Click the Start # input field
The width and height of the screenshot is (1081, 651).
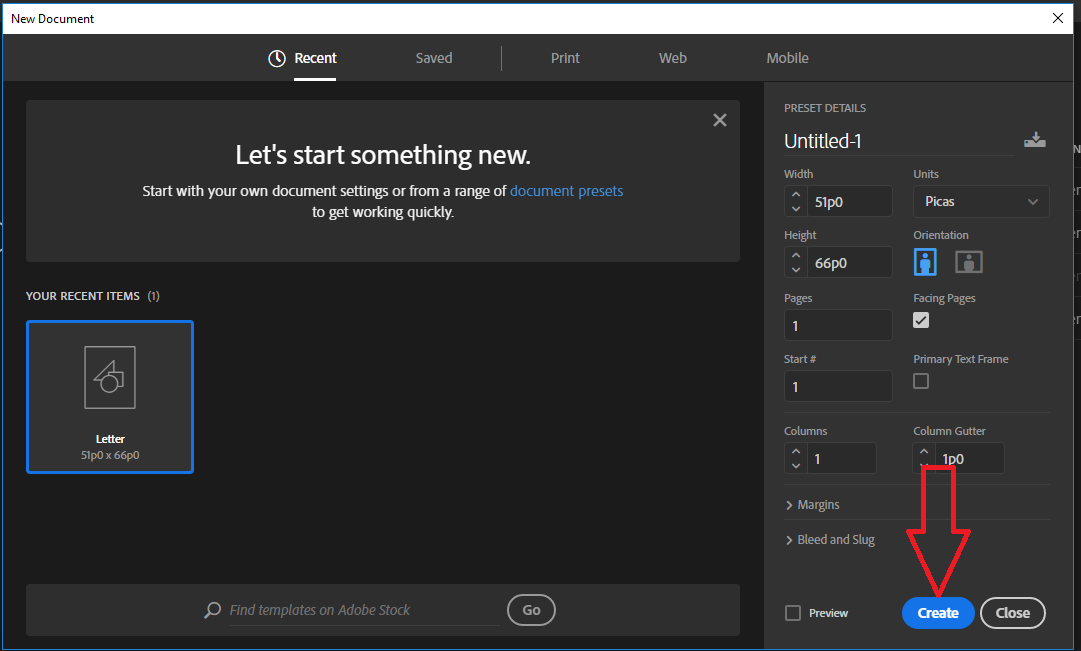pos(838,386)
